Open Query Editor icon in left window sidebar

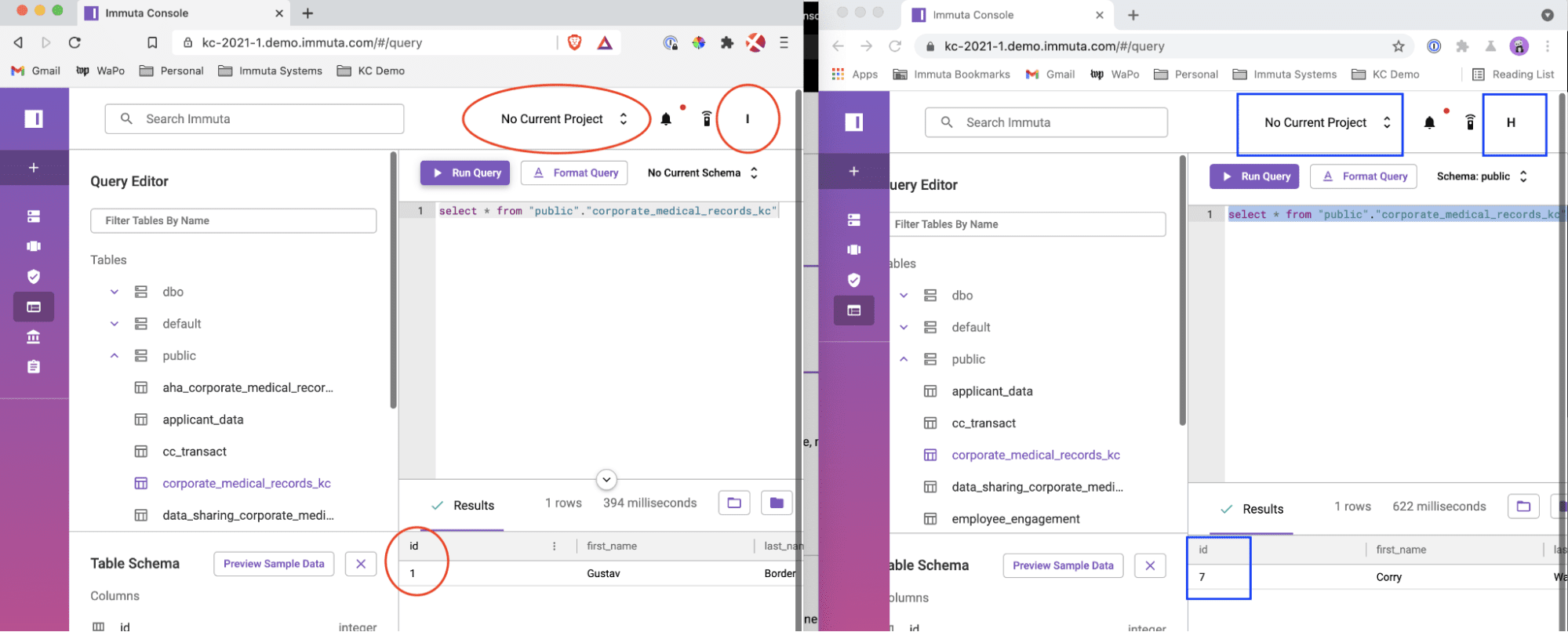34,307
